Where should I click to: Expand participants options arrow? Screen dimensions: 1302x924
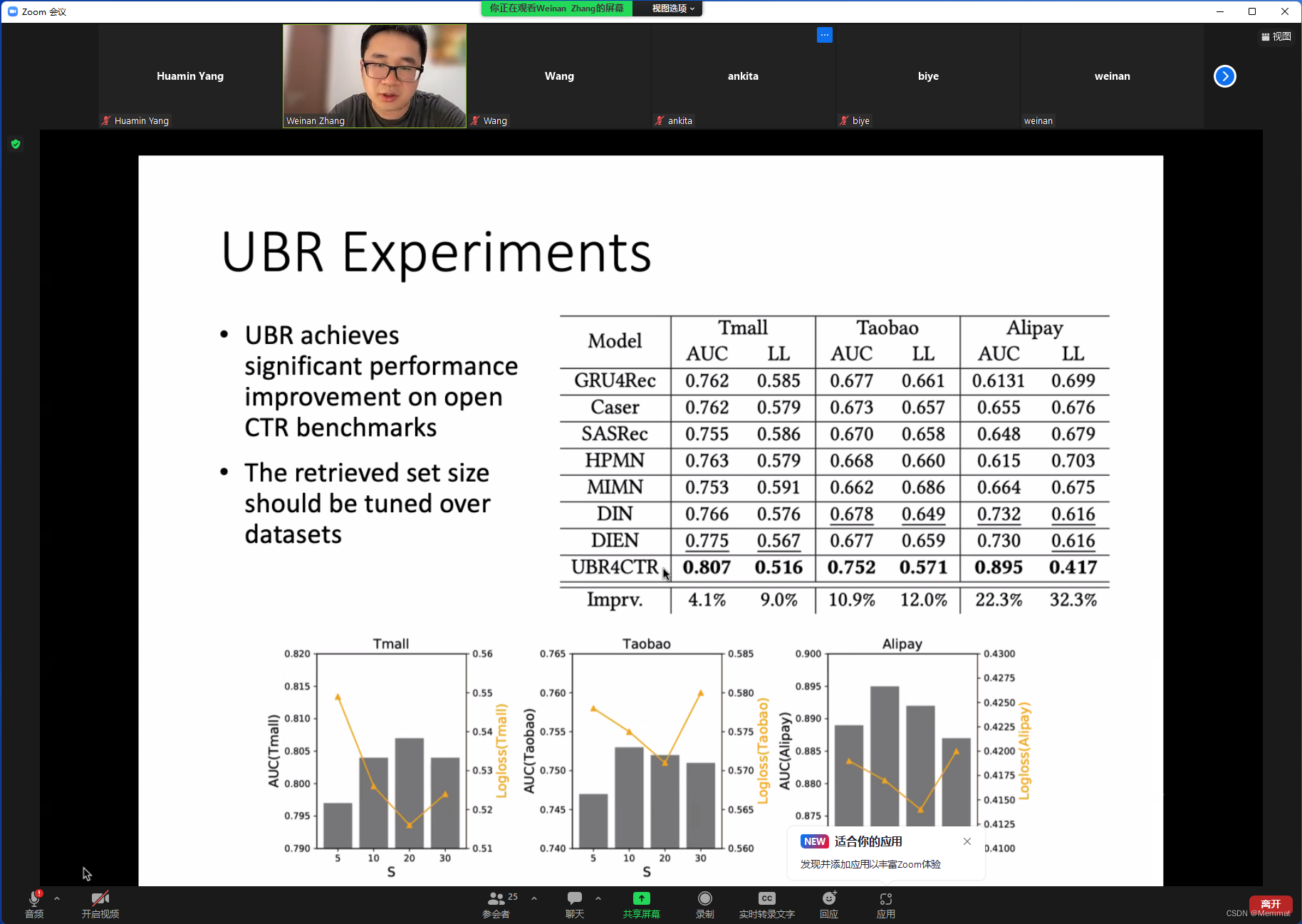[534, 898]
